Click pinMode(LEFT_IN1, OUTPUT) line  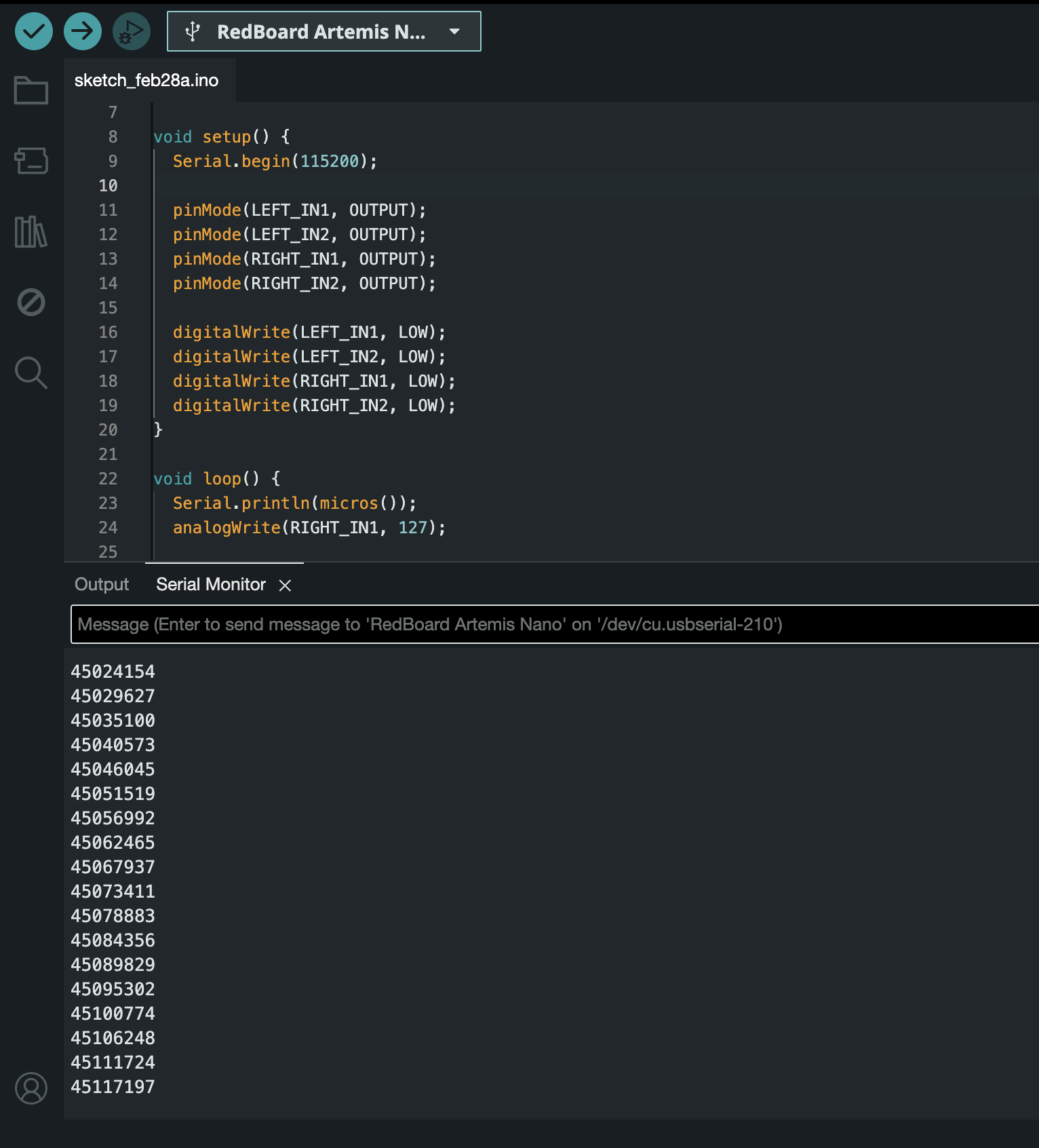tap(299, 210)
